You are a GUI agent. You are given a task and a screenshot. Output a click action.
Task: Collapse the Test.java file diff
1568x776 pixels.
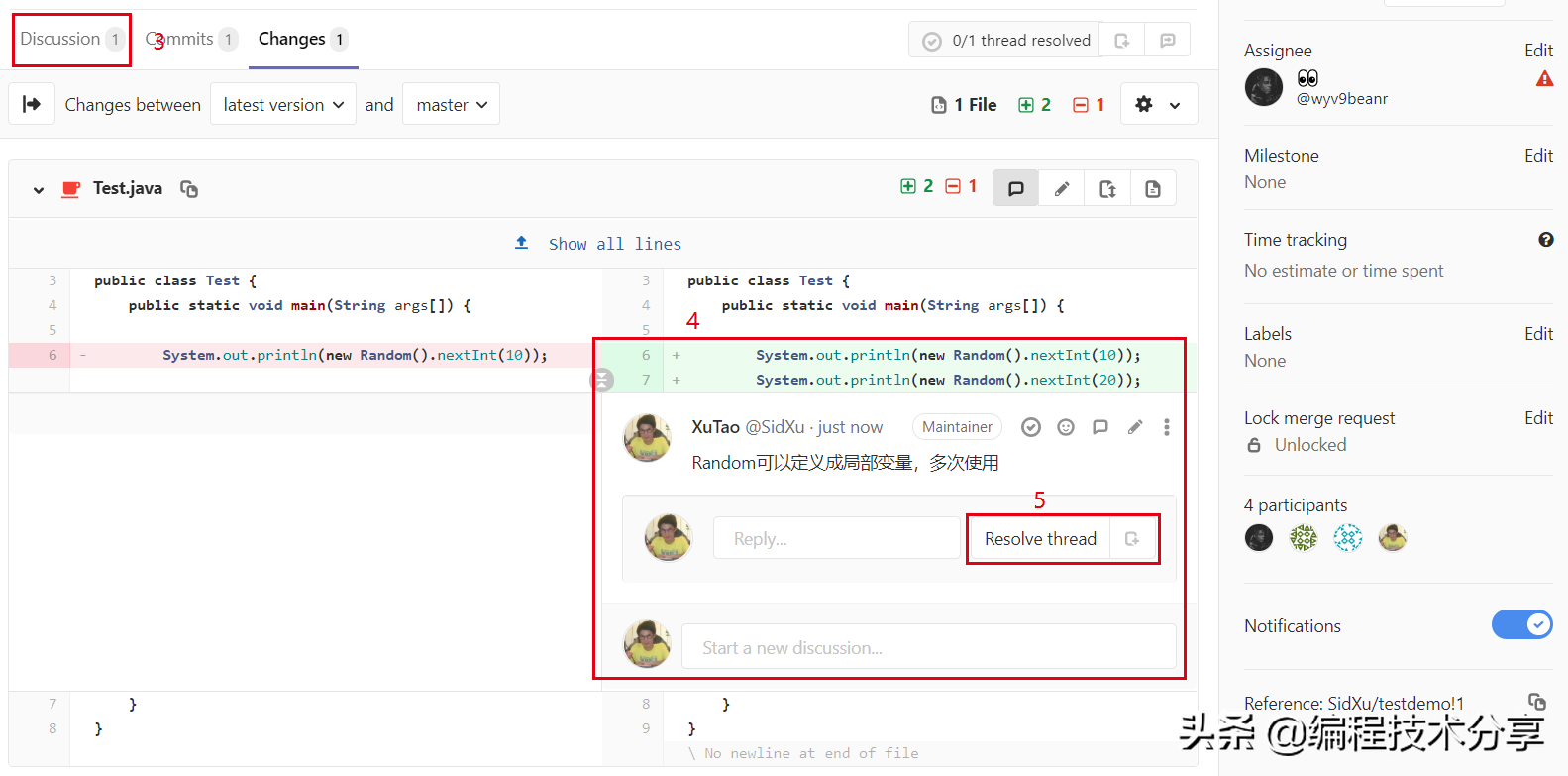(39, 189)
